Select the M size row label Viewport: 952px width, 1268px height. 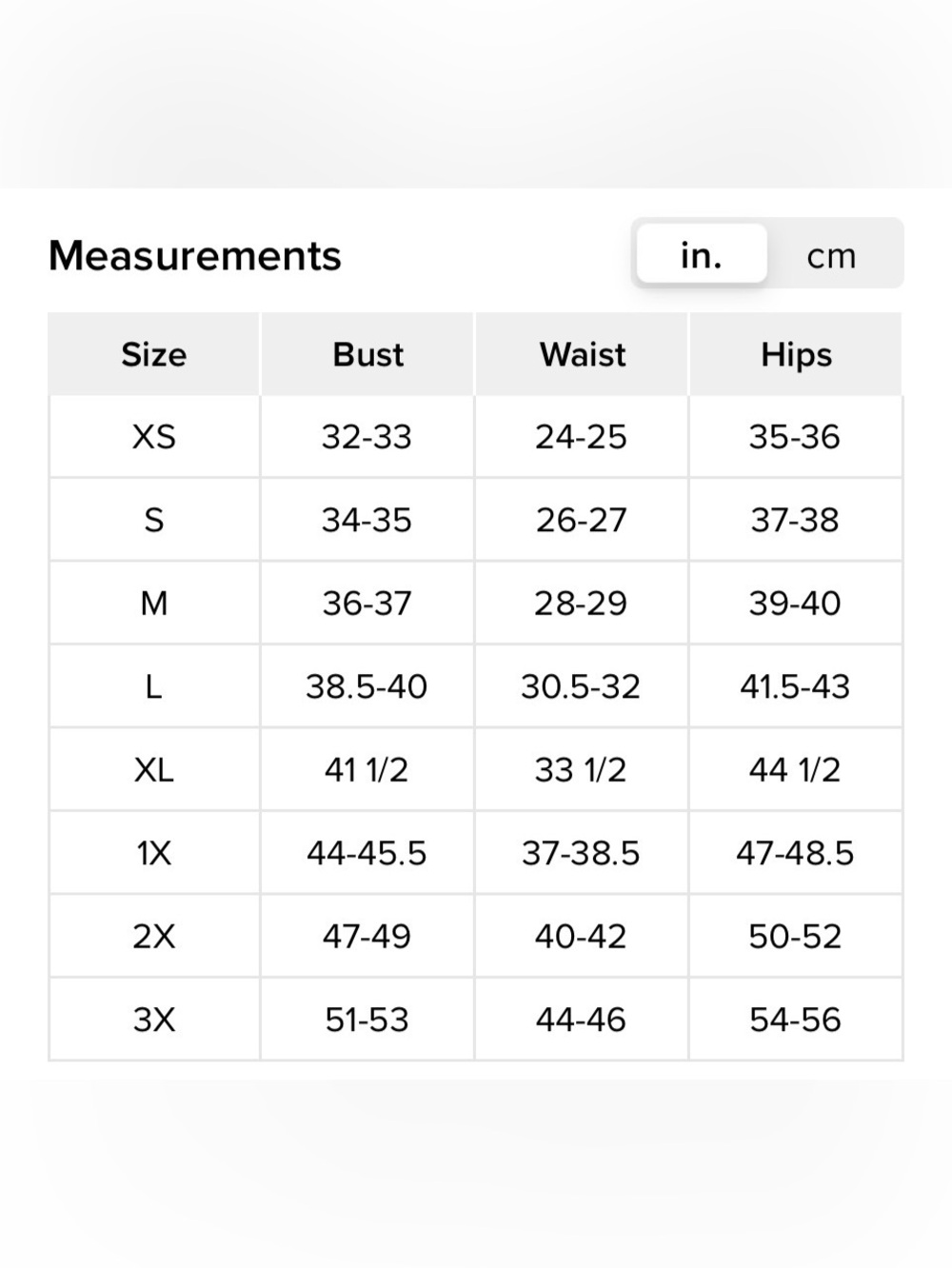154,604
